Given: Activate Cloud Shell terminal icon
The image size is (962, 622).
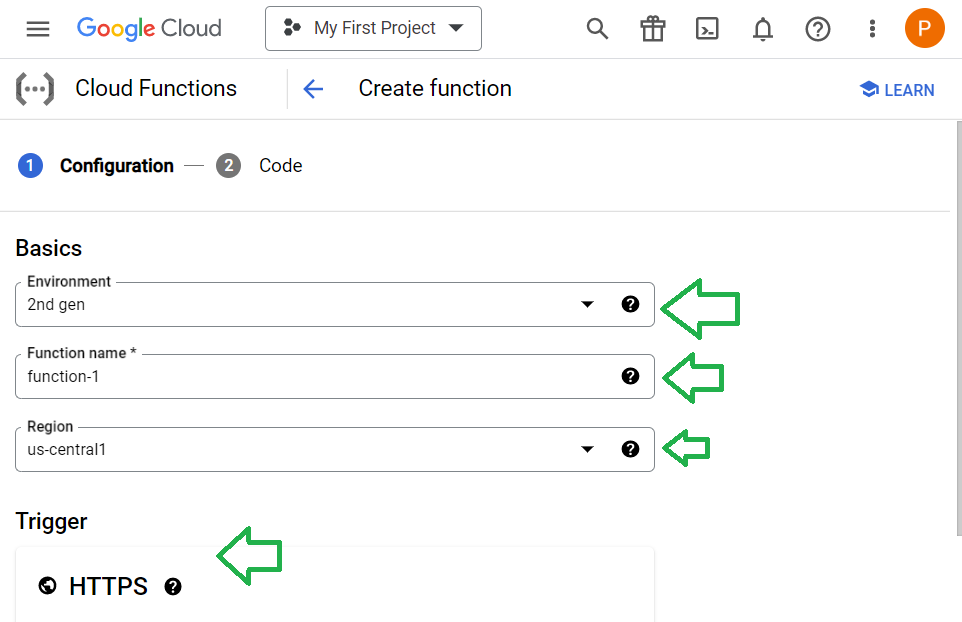Looking at the screenshot, I should 707,29.
